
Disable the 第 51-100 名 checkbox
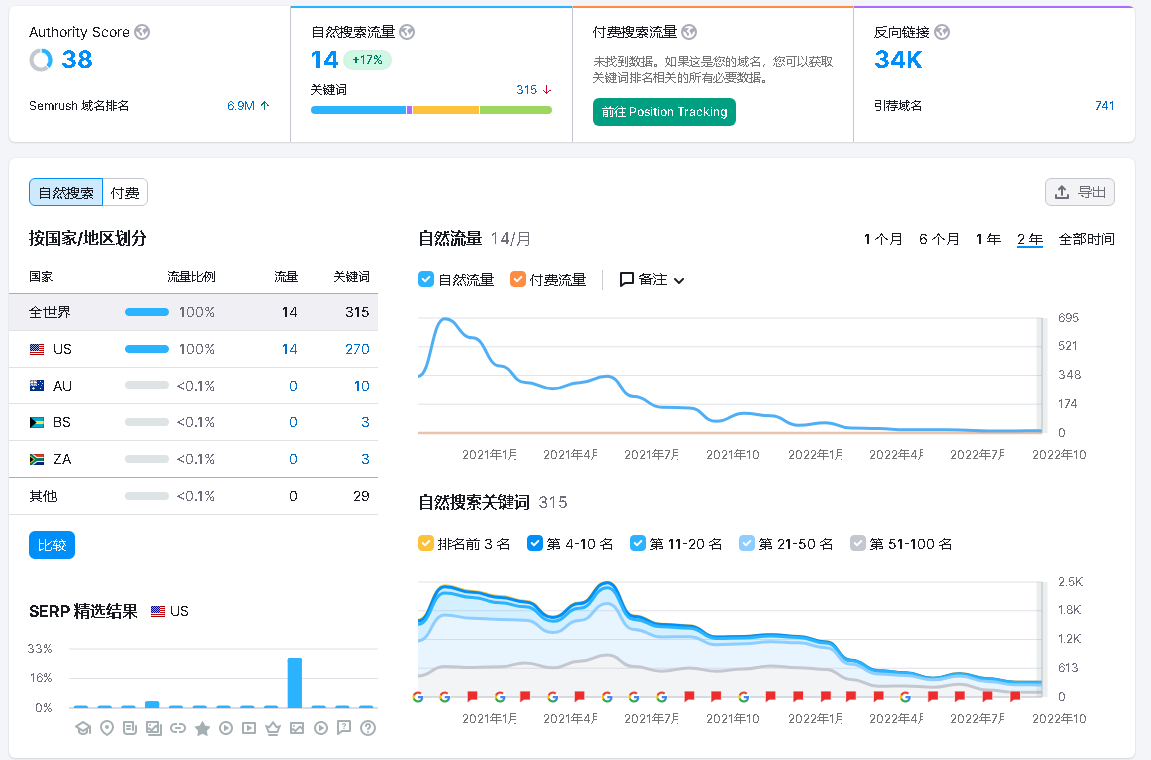[858, 544]
